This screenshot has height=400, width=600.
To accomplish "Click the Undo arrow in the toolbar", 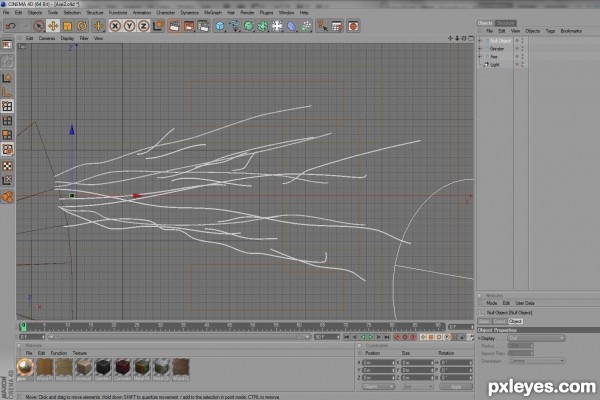I will point(10,26).
